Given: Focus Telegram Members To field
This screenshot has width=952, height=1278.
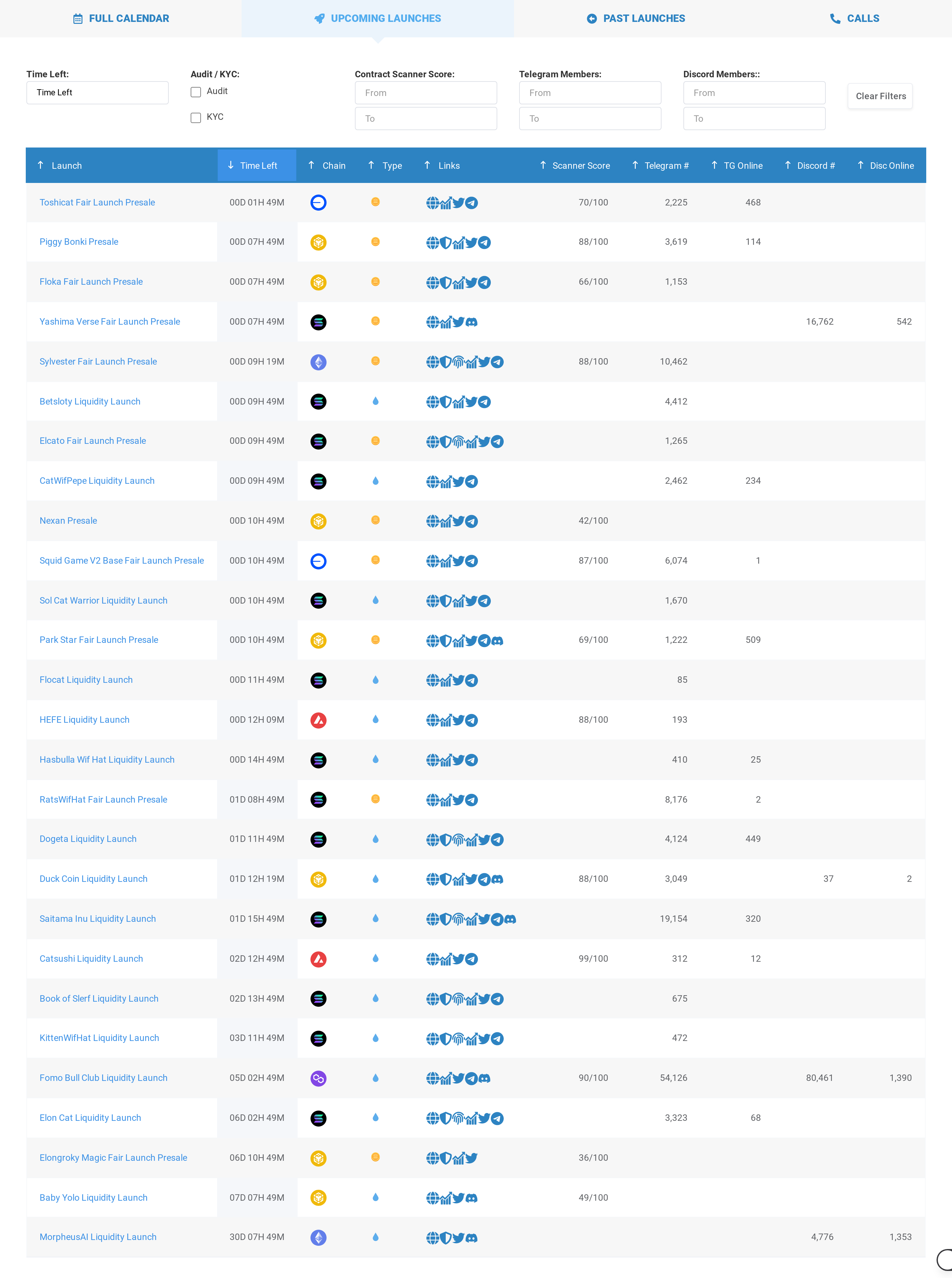Looking at the screenshot, I should click(x=590, y=119).
